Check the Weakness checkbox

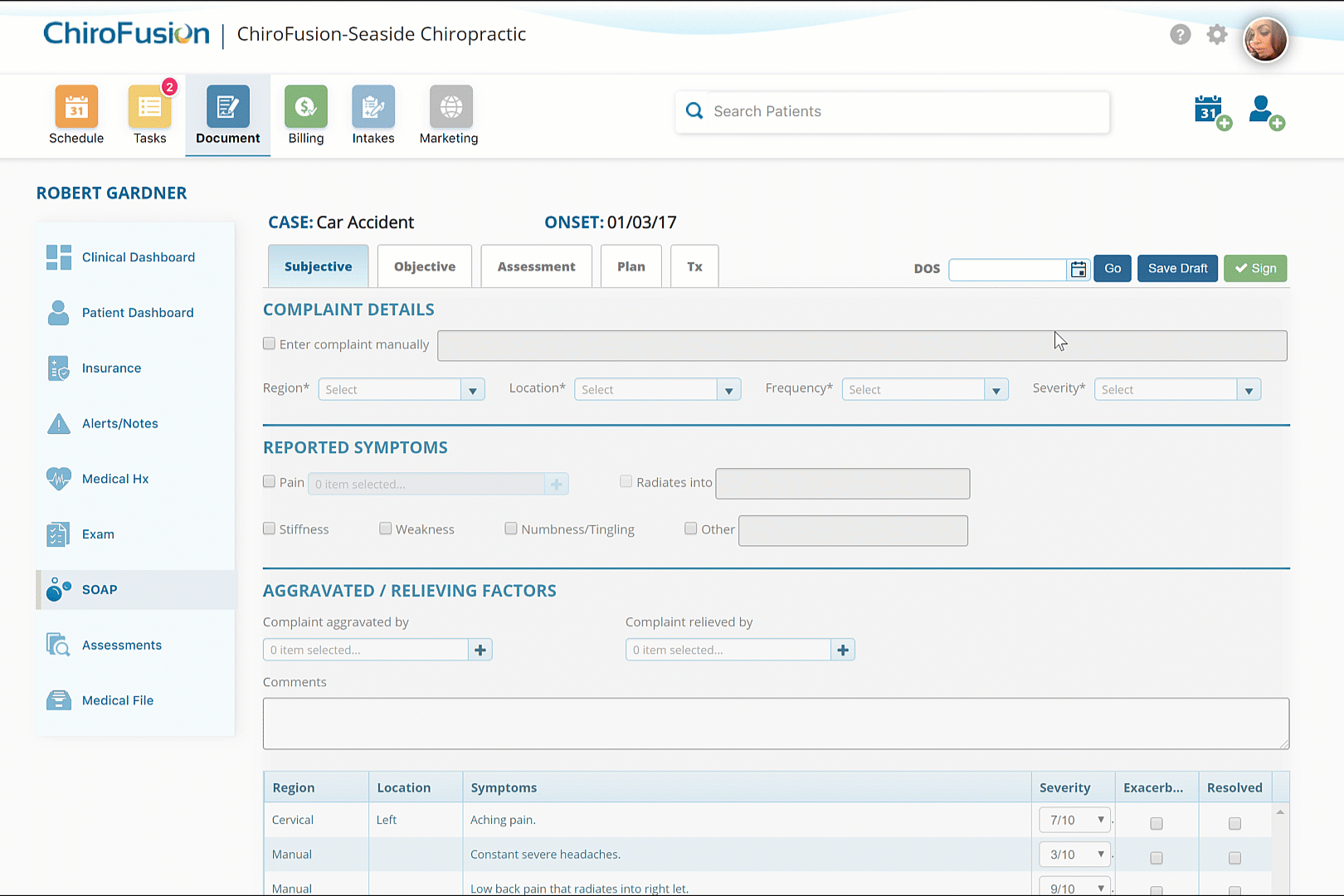(386, 528)
